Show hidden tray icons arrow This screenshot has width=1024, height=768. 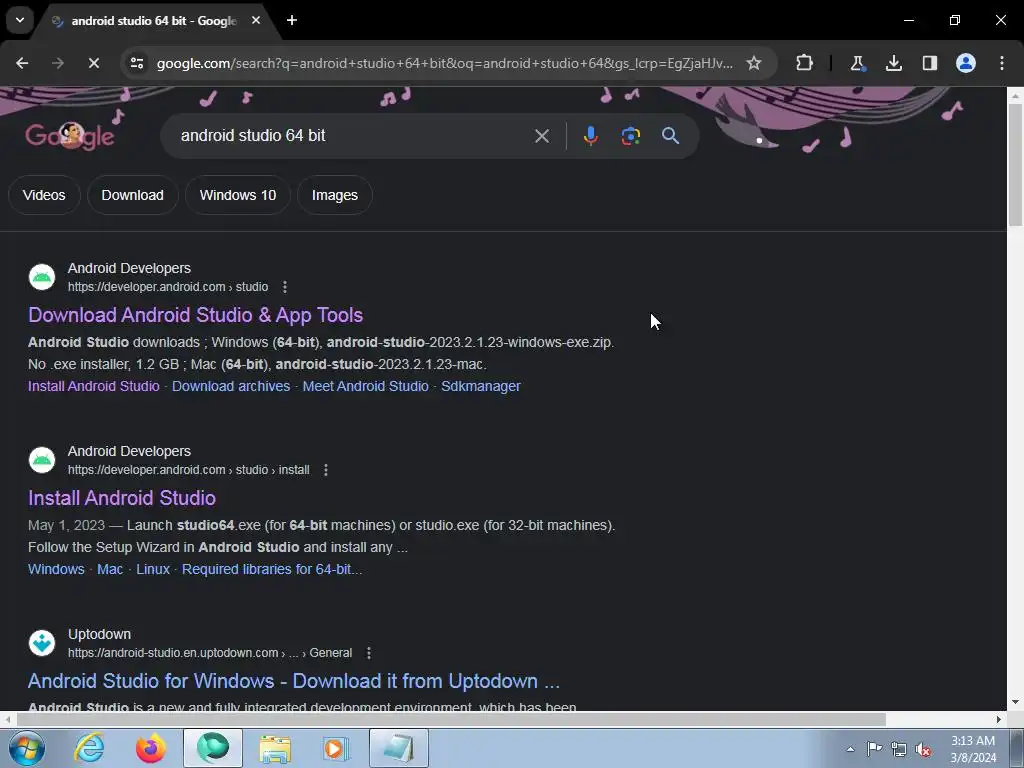point(850,749)
